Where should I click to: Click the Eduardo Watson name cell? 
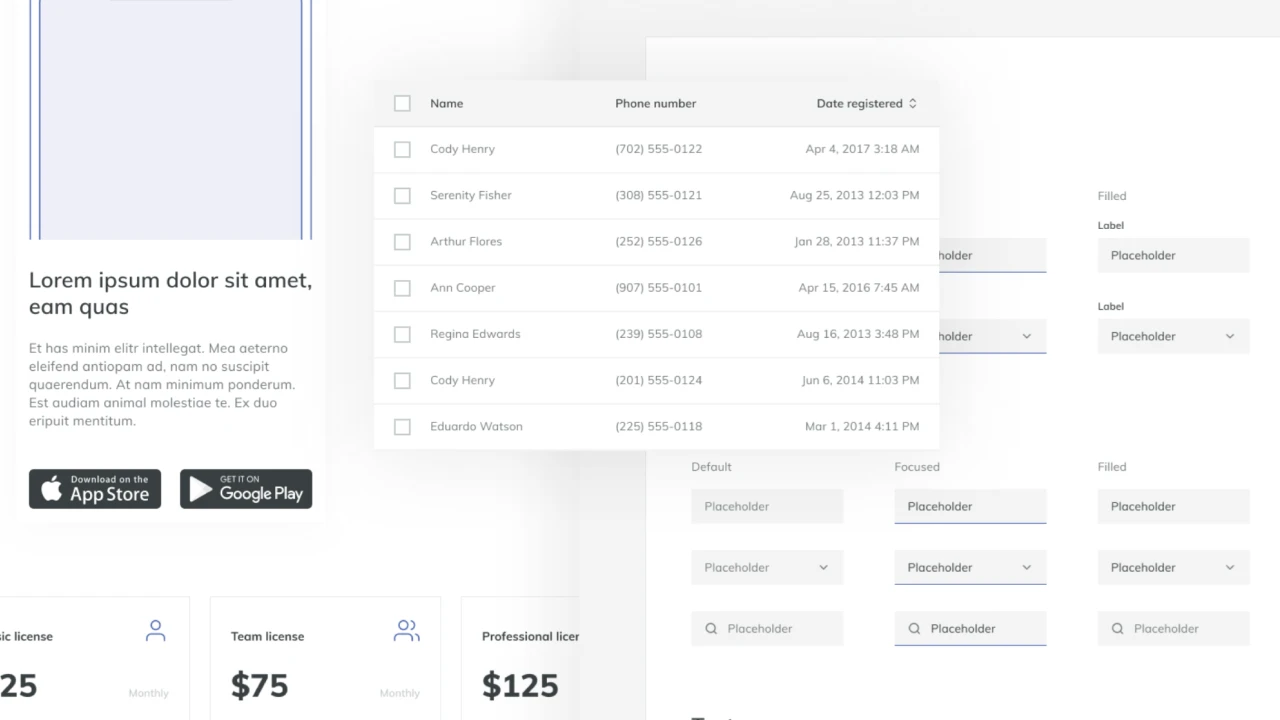click(x=476, y=426)
